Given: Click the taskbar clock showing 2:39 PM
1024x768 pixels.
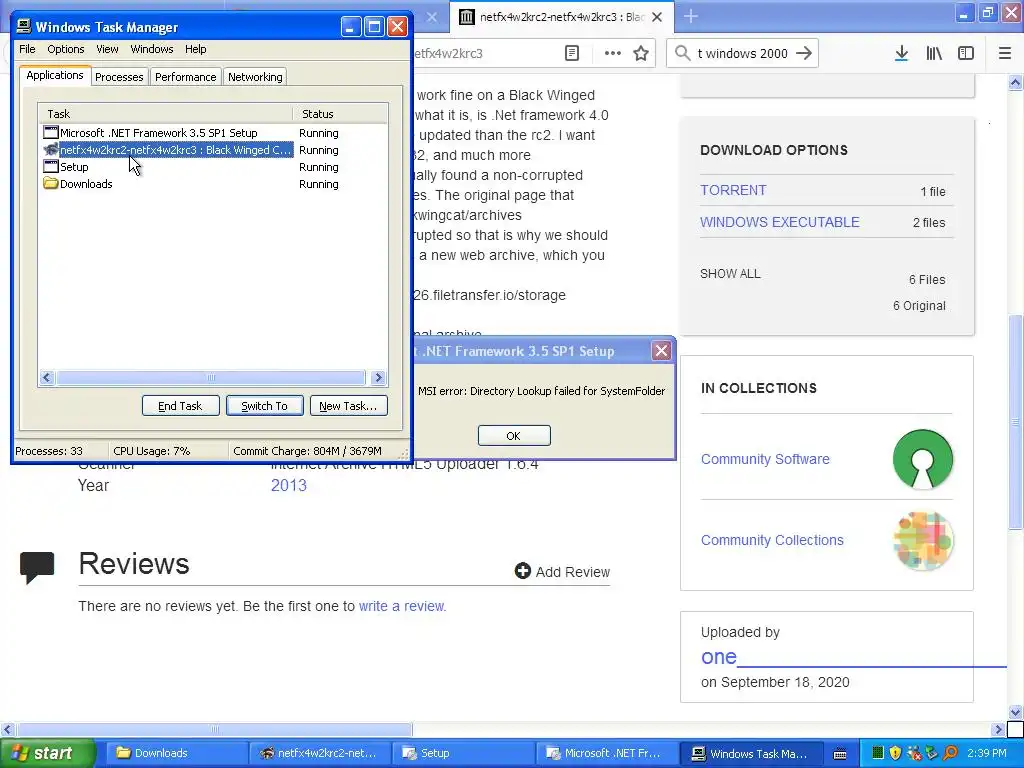Looking at the screenshot, I should (986, 753).
